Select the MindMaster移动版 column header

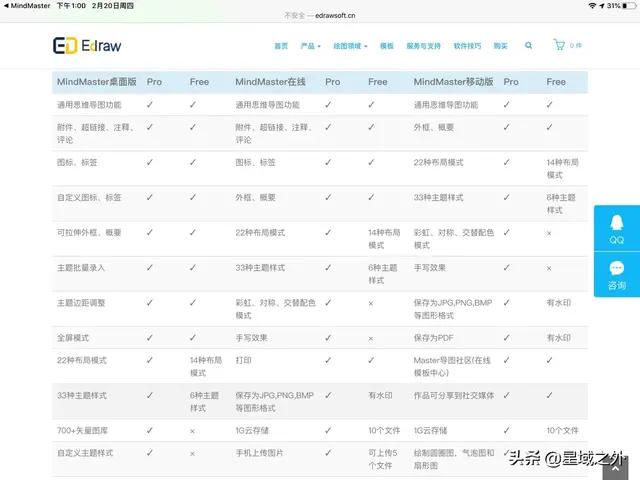(453, 82)
